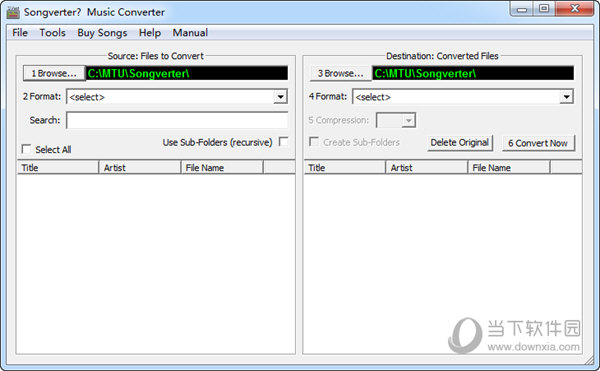Sort source list by Title column
The width and height of the screenshot is (600, 371).
coord(58,168)
